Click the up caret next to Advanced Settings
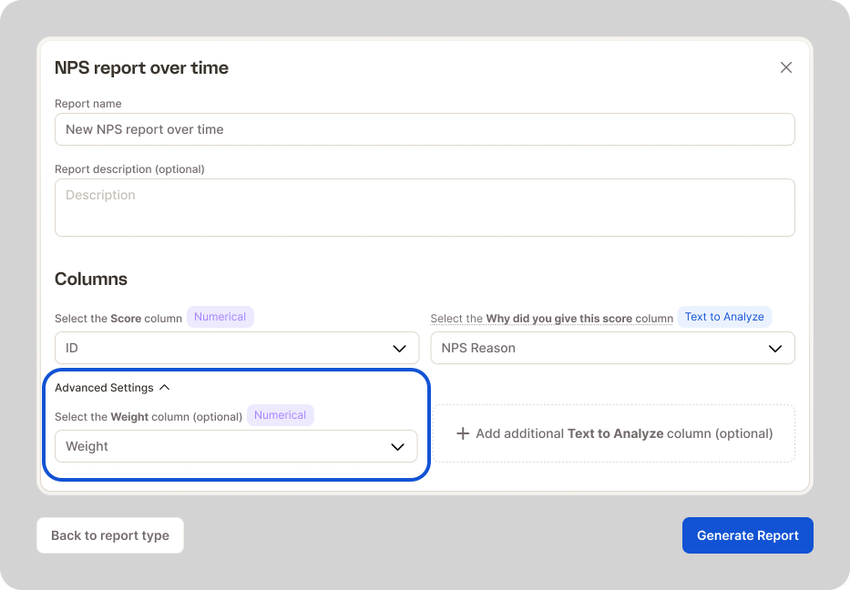 (165, 387)
